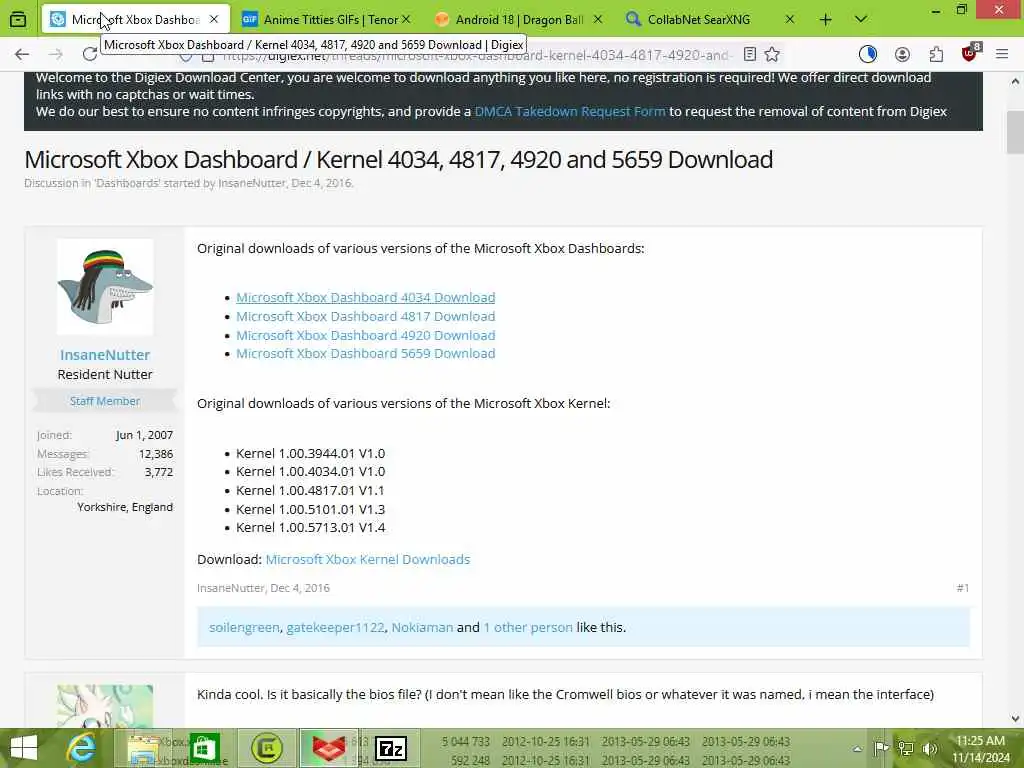This screenshot has height=768, width=1024.
Task: Open the taskbar clock 11:25 AM
Action: 980,749
